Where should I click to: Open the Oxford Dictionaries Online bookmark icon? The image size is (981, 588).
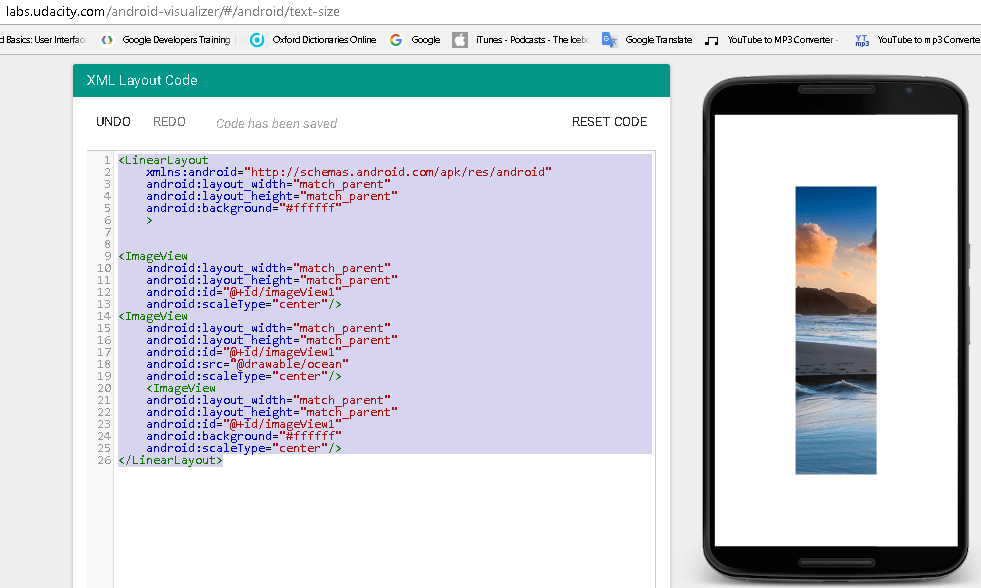pyautogui.click(x=257, y=40)
